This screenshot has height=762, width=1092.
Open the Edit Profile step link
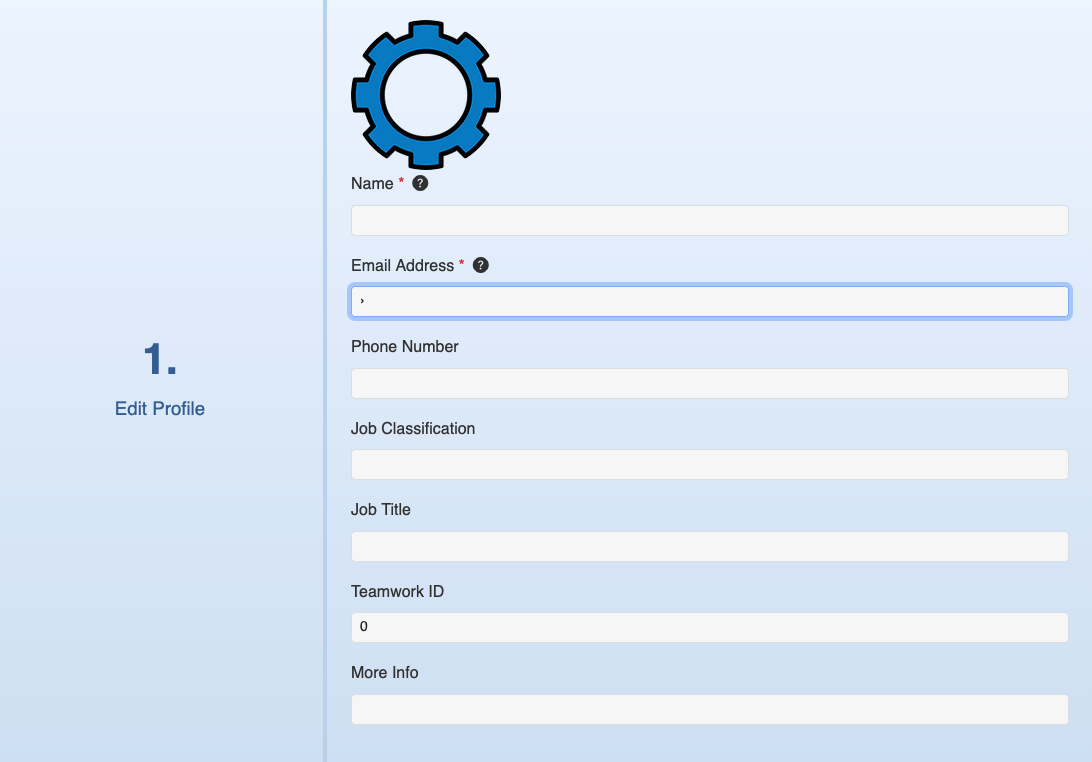coord(160,409)
